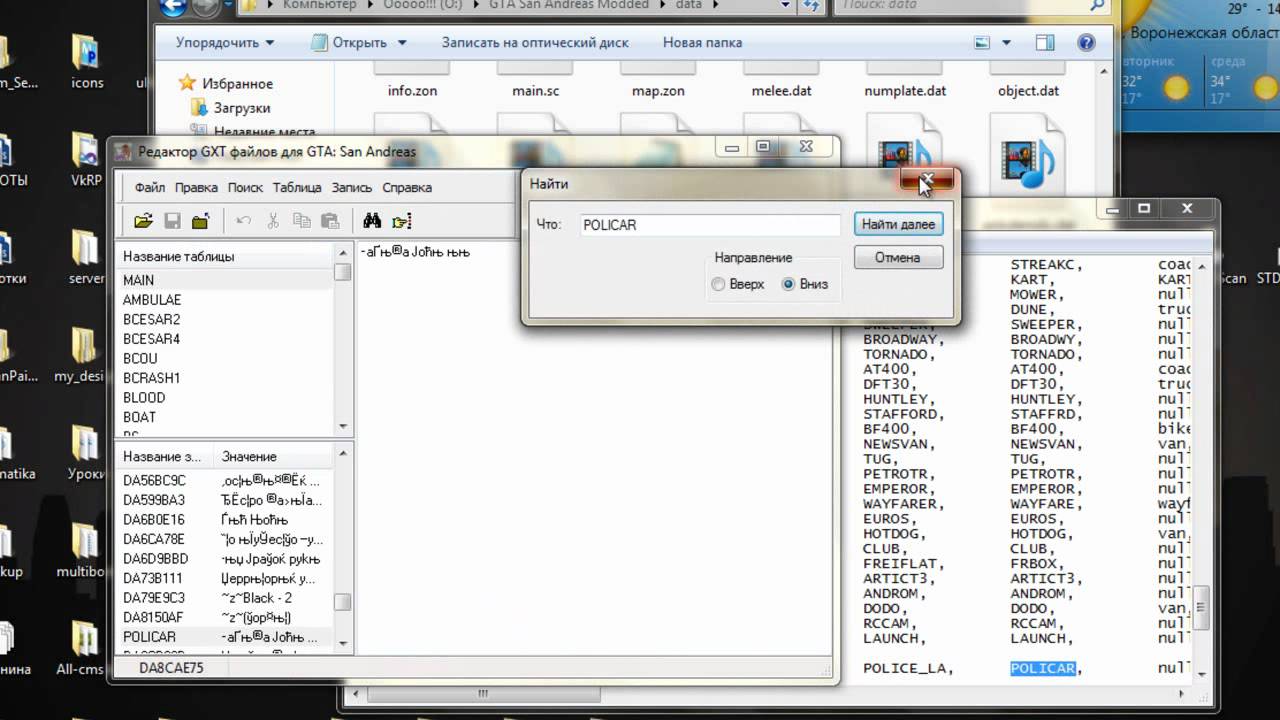Select the Вверх direction radio button
The width and height of the screenshot is (1280, 720).
[x=718, y=284]
